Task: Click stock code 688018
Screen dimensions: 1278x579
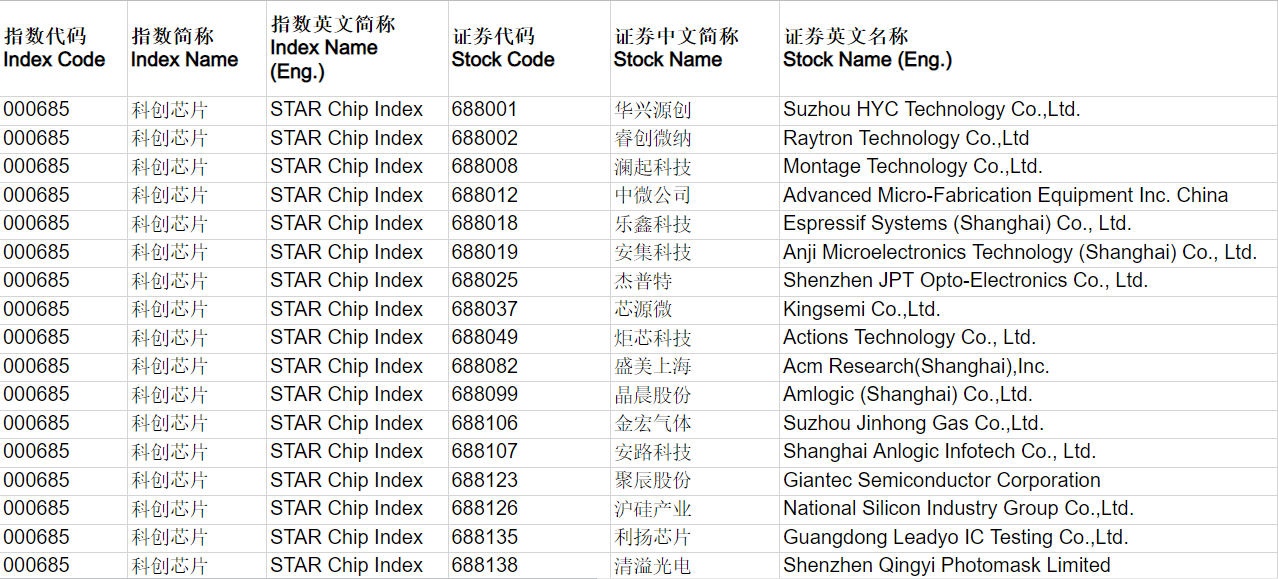Action: (x=485, y=223)
